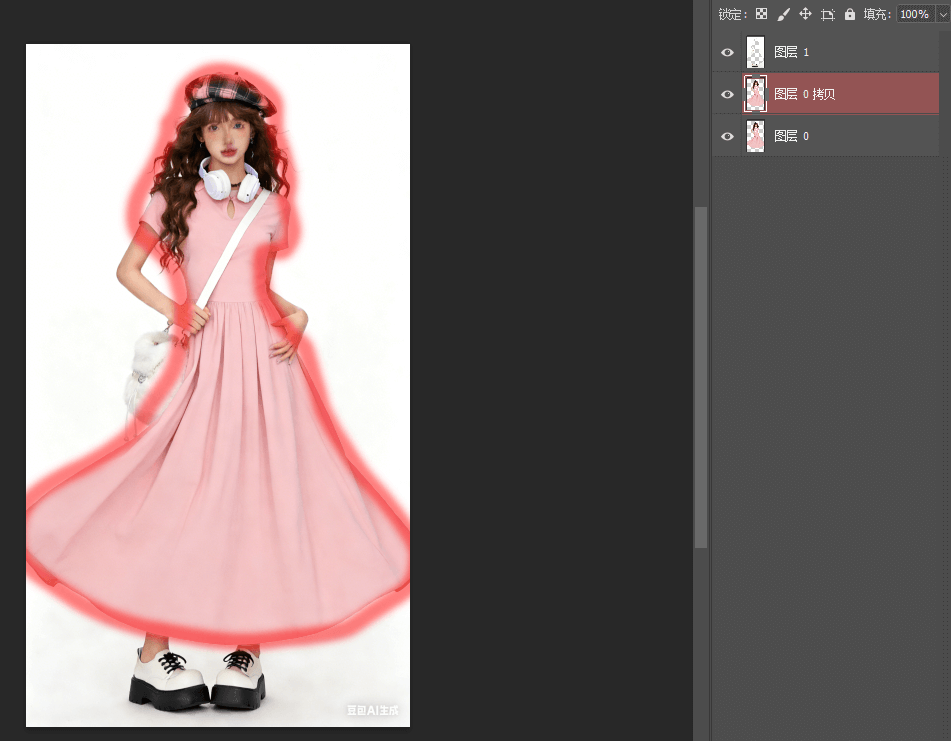Viewport: 951px width, 741px height.
Task: Lock layer position with move-arrows icon
Action: point(805,14)
